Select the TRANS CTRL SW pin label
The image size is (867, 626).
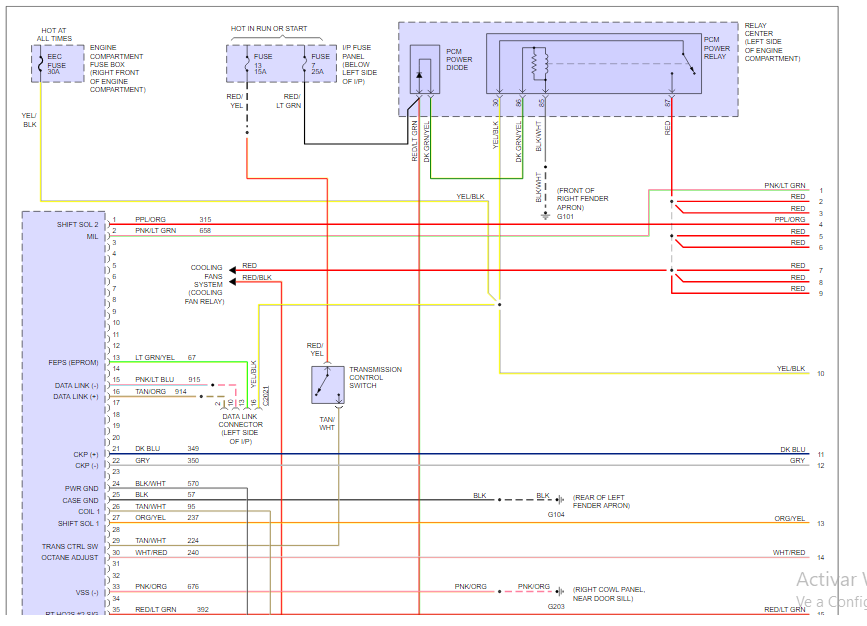pyautogui.click(x=70, y=546)
